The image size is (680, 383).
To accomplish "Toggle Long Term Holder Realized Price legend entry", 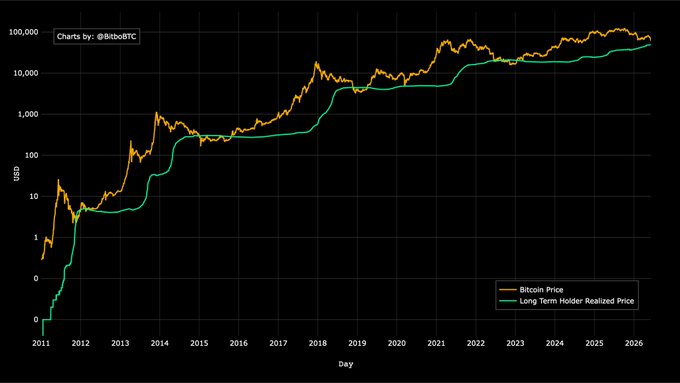I will point(566,301).
